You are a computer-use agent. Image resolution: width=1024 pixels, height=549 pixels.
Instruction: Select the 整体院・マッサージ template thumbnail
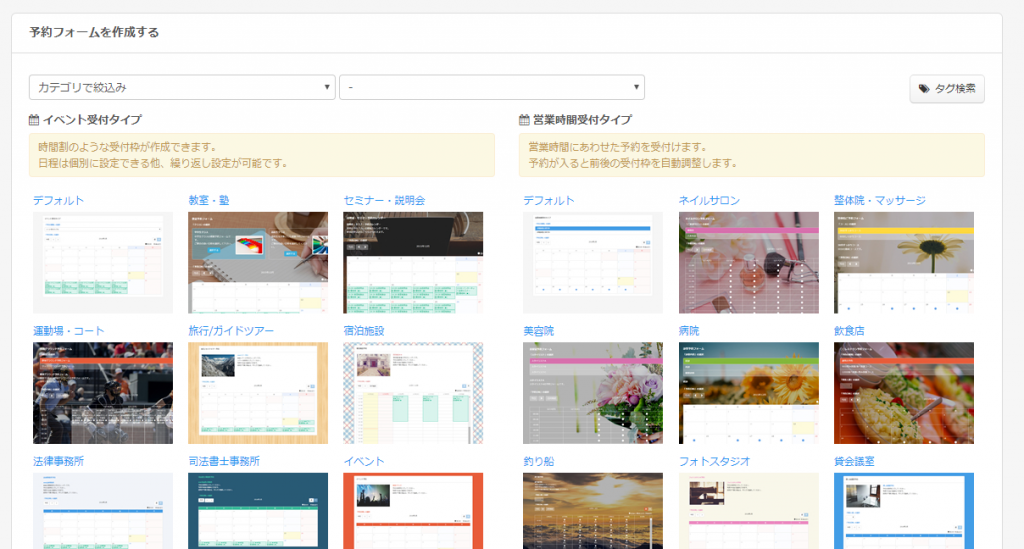[x=903, y=262]
